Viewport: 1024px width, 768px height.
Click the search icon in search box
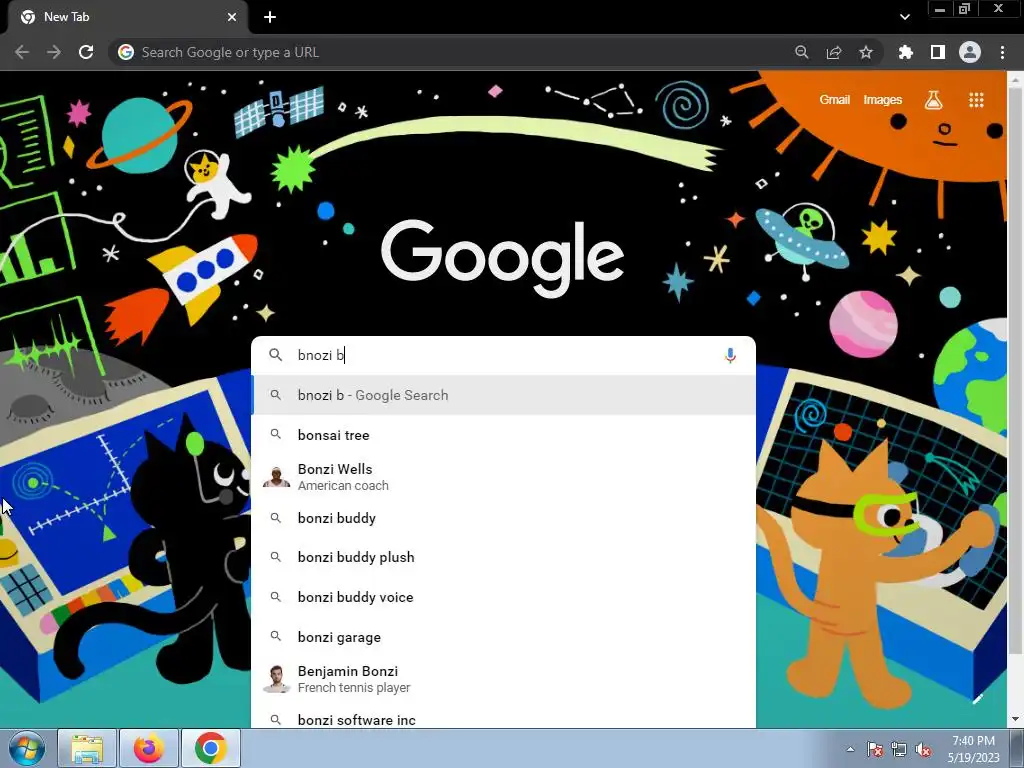pos(276,355)
